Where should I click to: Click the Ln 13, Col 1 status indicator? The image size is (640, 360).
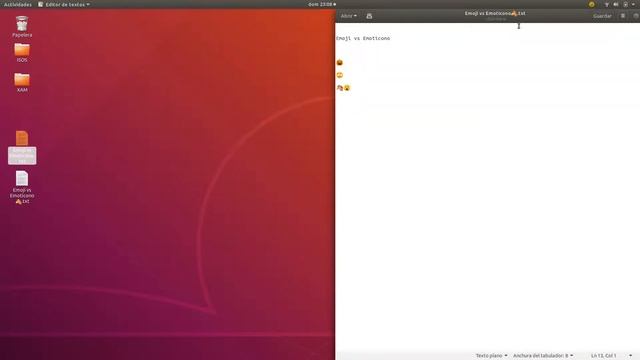604,356
